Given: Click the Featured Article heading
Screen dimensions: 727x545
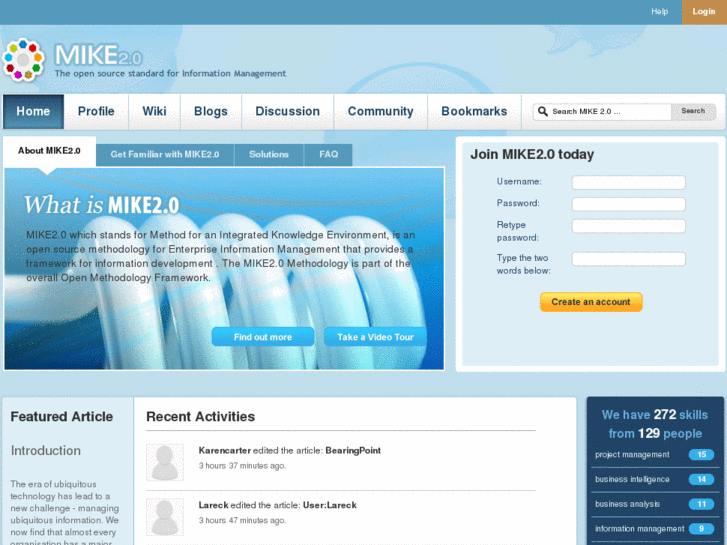Looking at the screenshot, I should coord(62,417).
